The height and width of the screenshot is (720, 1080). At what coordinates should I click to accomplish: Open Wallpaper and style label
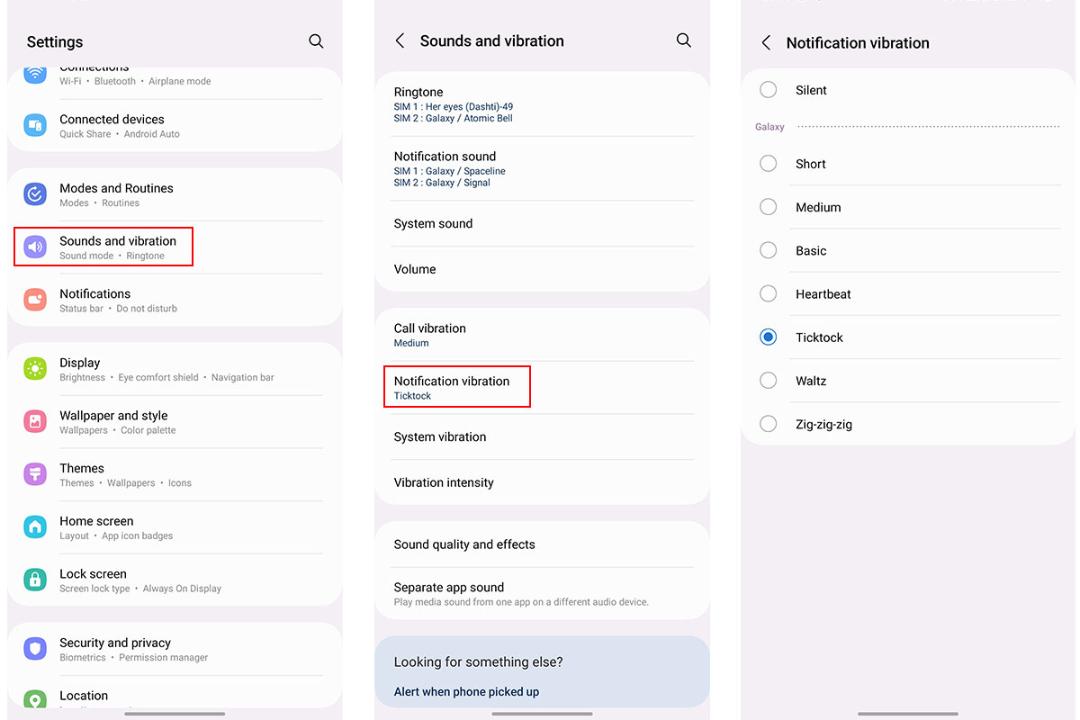(x=113, y=415)
